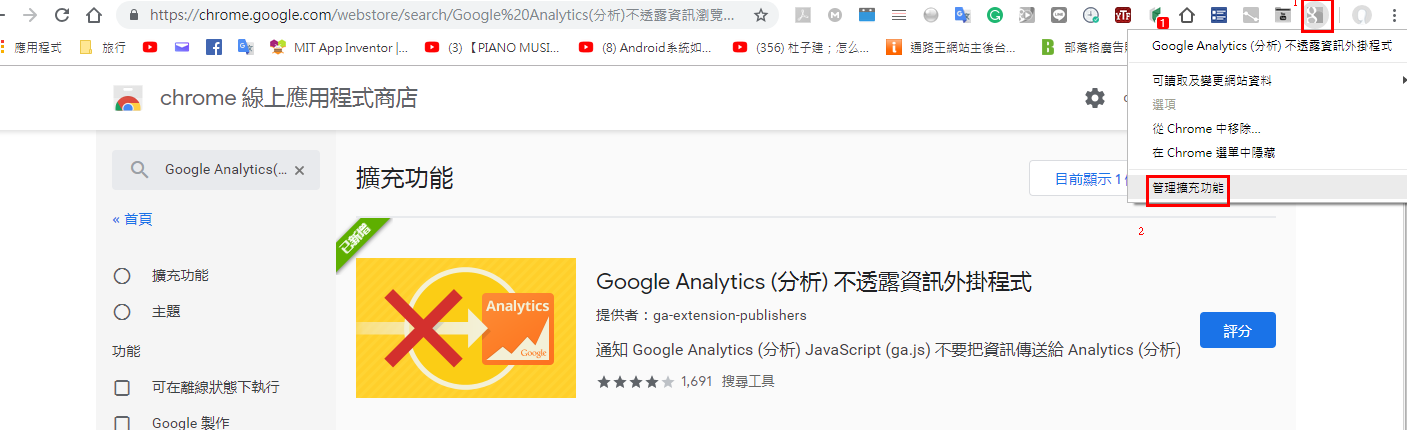Open the 旅行 bookmarks folder
Screen dimensions: 1407x430
click(103, 47)
